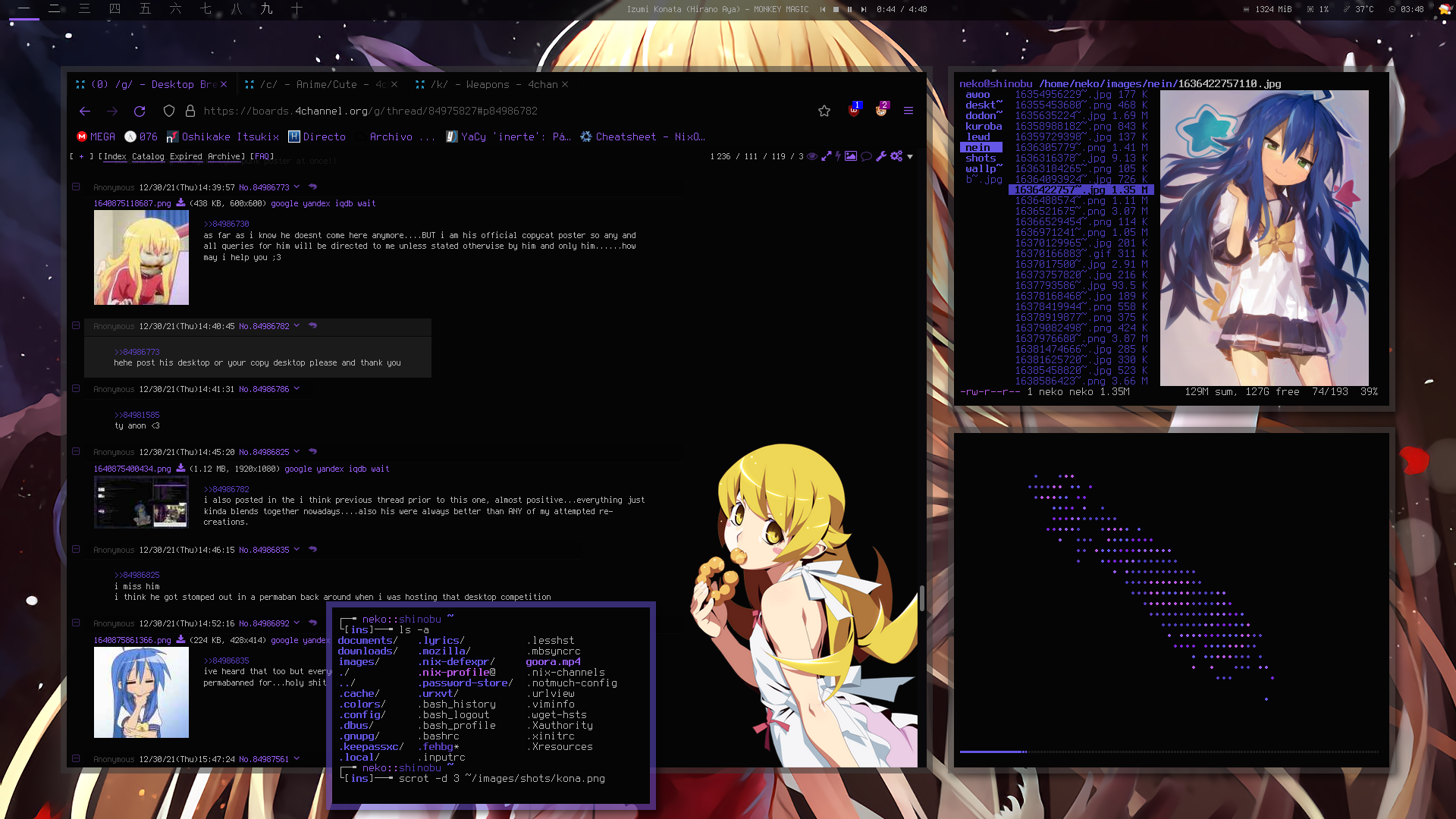The height and width of the screenshot is (819, 1456).
Task: Click the expand-all-images arrows icon
Action: tap(827, 156)
